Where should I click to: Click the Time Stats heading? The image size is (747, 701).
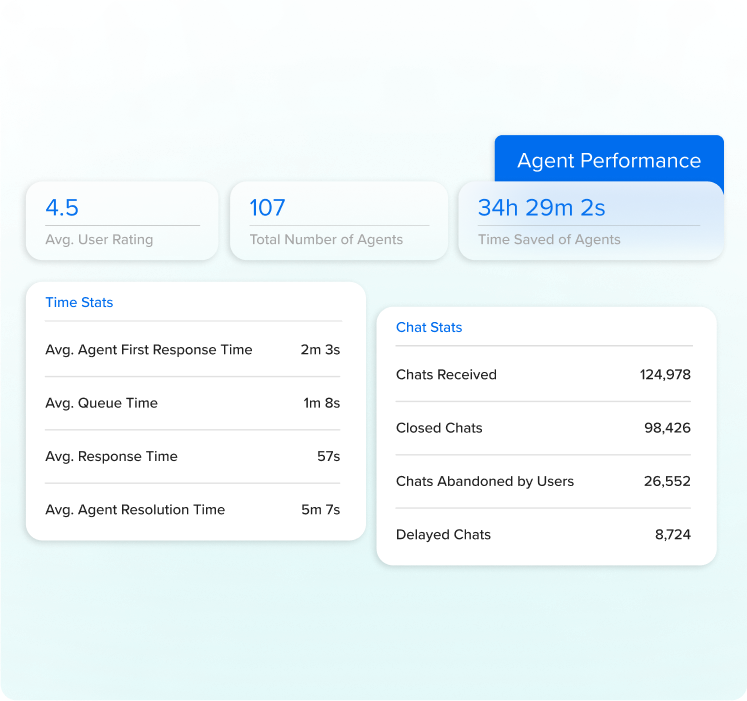click(x=79, y=302)
